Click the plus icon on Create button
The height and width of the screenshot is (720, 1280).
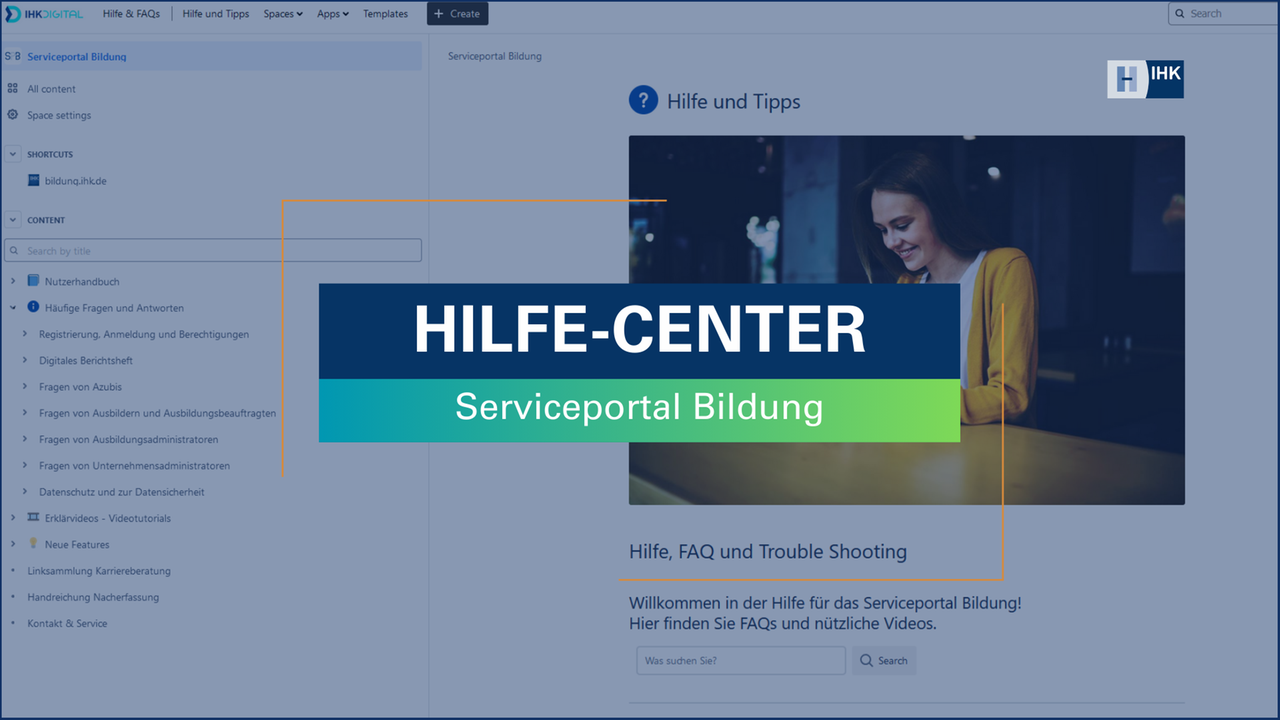[x=439, y=14]
